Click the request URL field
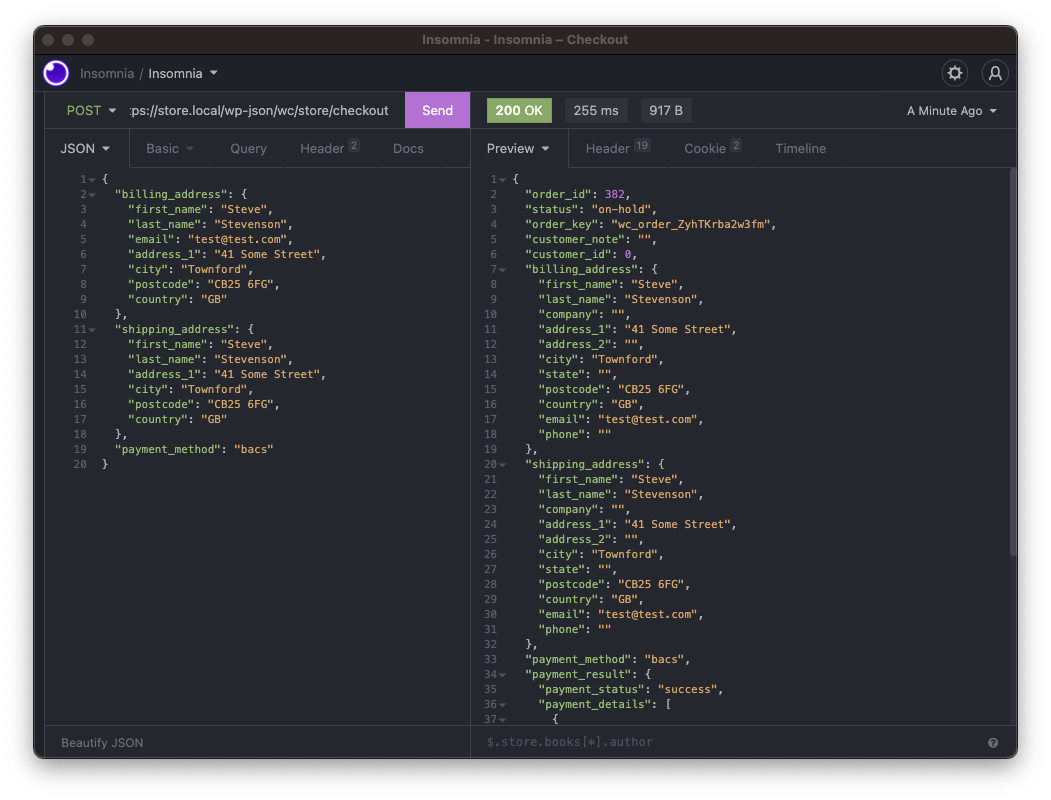The height and width of the screenshot is (800, 1051). (x=260, y=111)
